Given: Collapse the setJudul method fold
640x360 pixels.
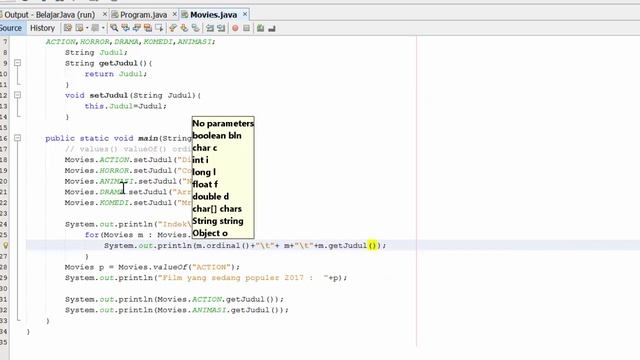Looking at the screenshot, I should [x=17, y=95].
